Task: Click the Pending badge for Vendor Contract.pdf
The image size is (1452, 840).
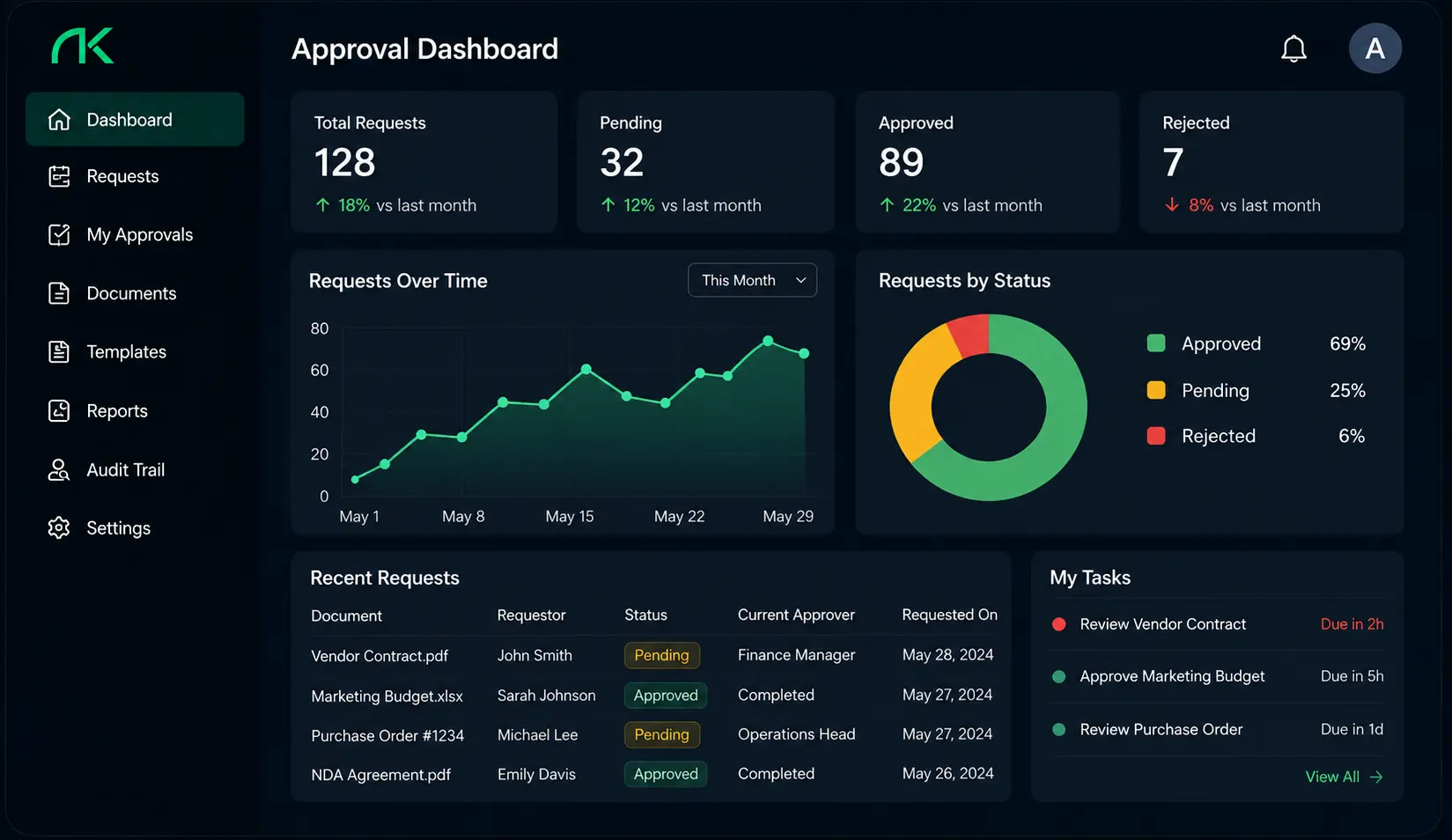Action: click(662, 655)
